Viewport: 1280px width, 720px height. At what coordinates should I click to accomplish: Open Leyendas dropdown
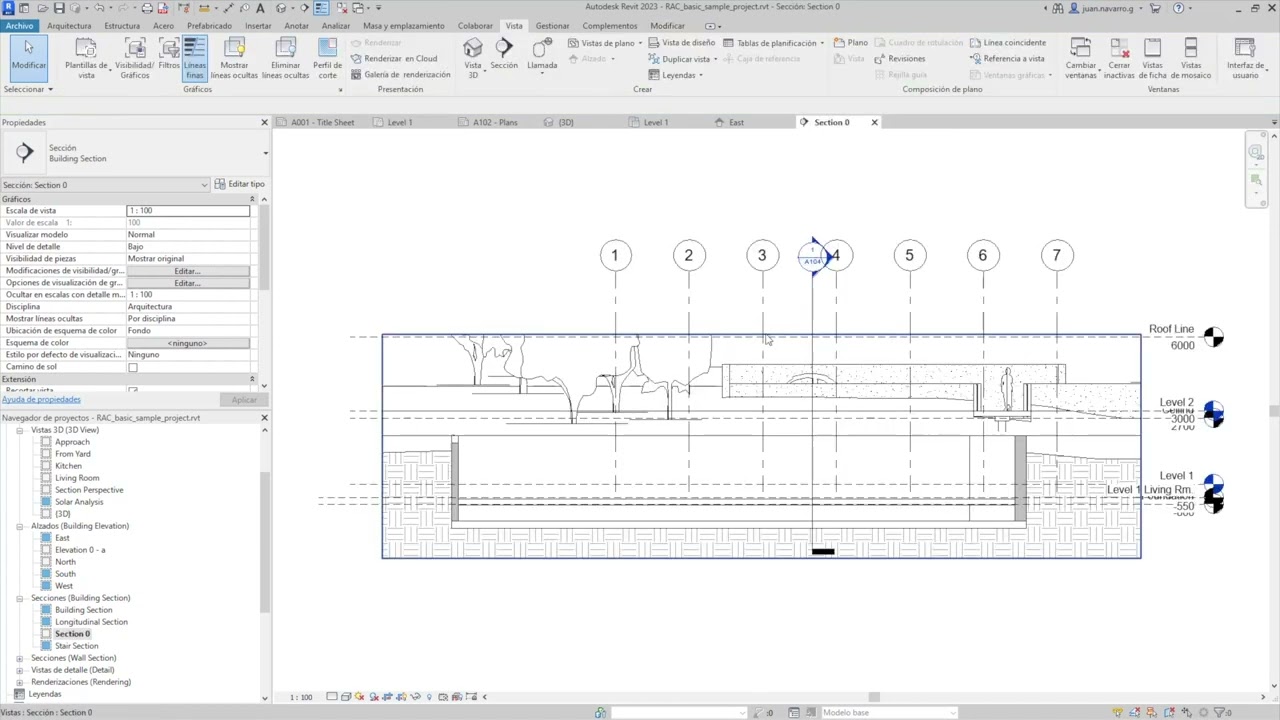[x=675, y=74]
